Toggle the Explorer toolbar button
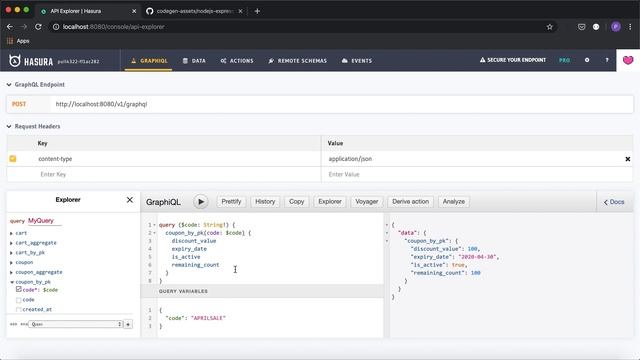 click(330, 202)
